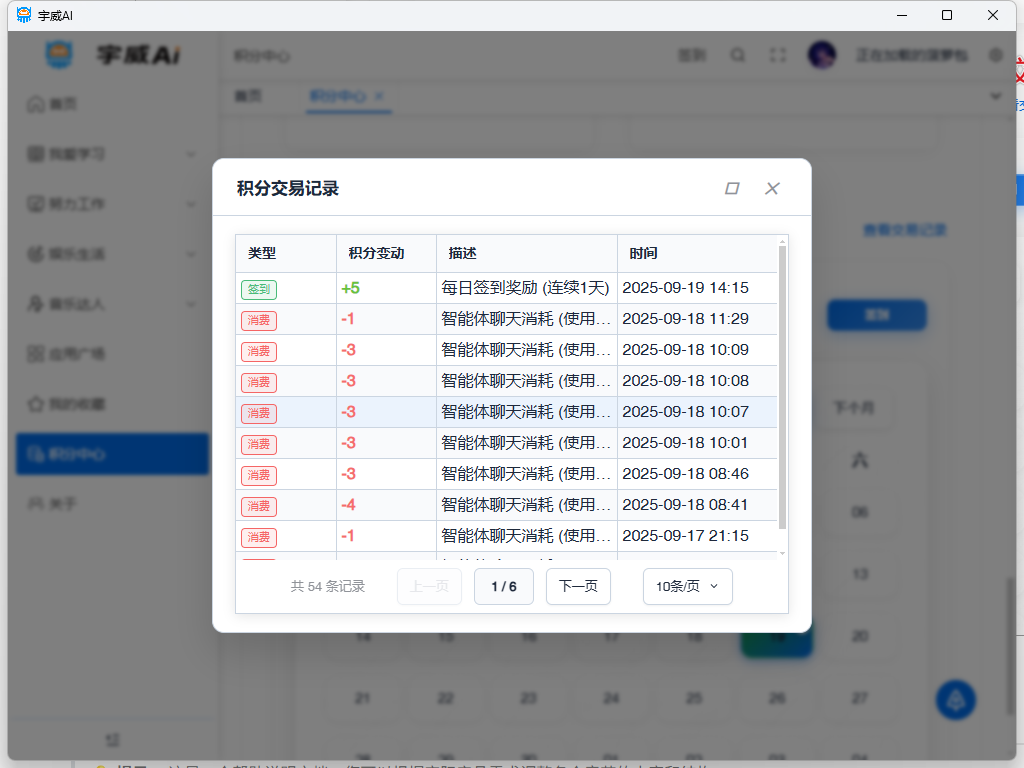Screen dimensions: 1024x768
Task: Click the transaction table vertical scrollbar
Action: (782, 390)
